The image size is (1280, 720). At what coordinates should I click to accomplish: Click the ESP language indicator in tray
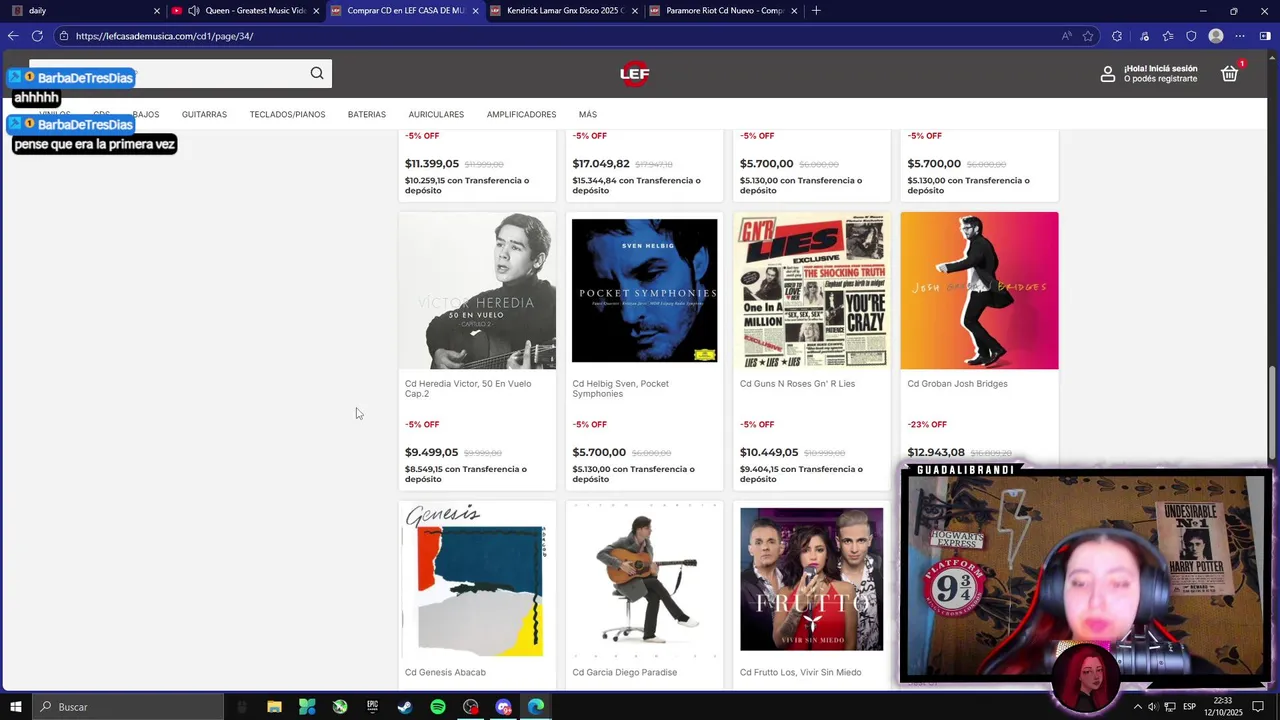[1189, 707]
